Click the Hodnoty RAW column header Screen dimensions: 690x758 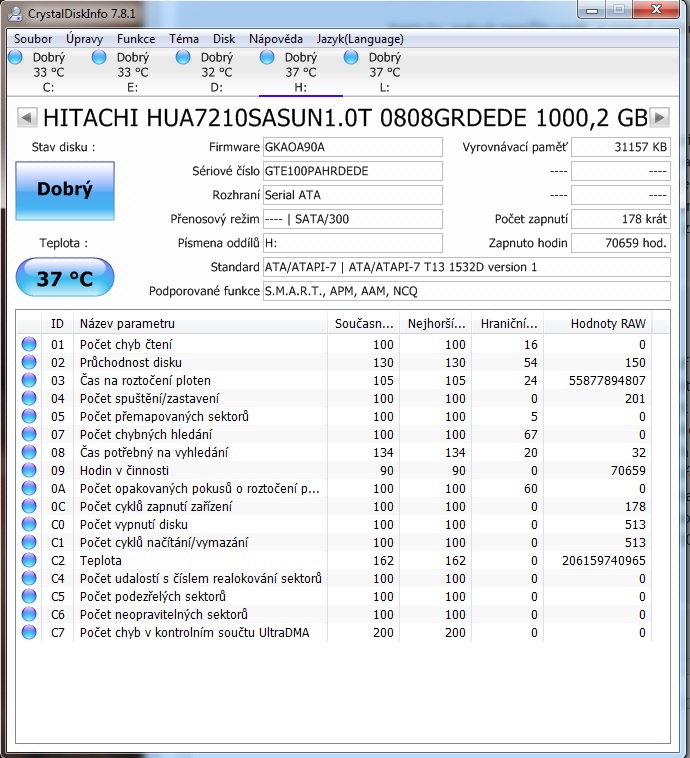[x=598, y=323]
